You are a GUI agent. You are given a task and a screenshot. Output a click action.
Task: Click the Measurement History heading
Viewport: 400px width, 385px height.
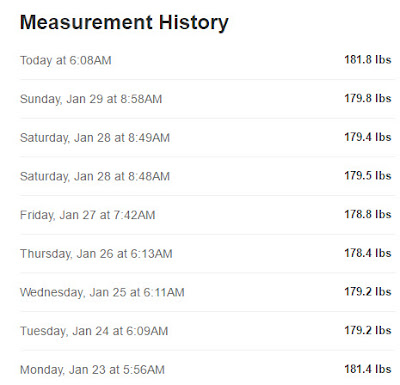click(x=124, y=23)
